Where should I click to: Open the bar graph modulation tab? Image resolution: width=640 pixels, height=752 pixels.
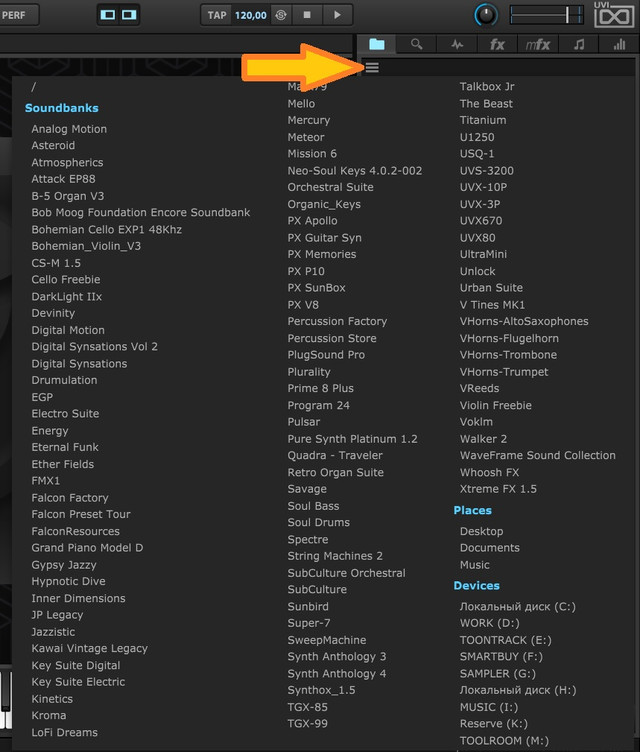coord(619,44)
